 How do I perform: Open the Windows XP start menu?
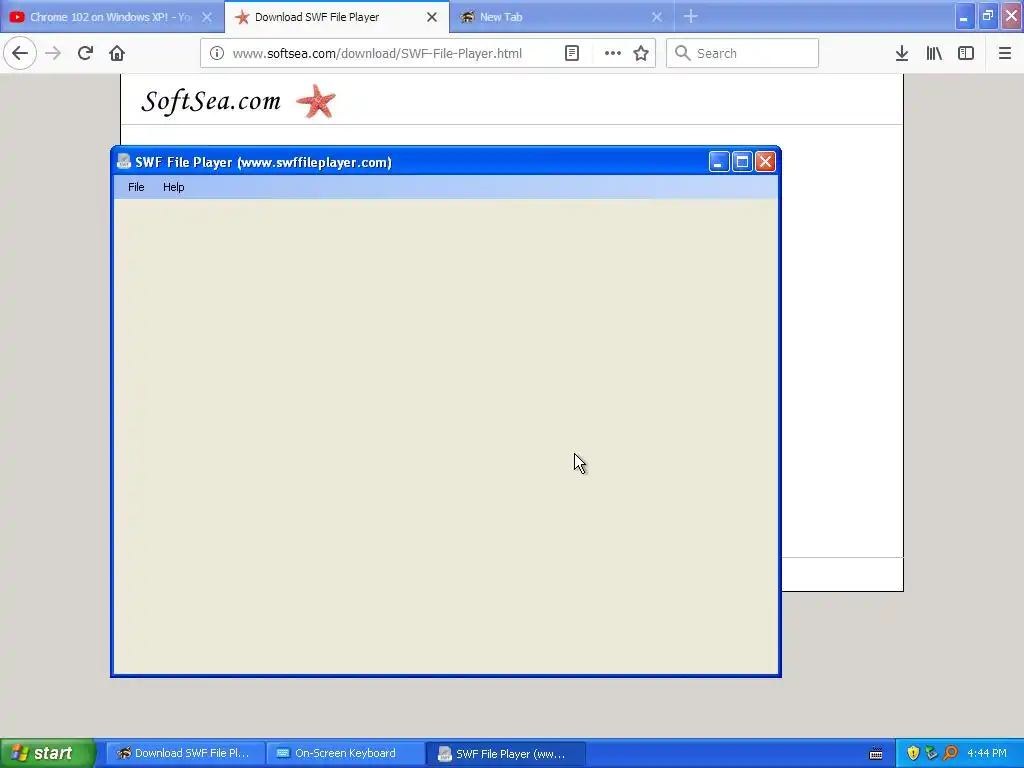pos(47,753)
